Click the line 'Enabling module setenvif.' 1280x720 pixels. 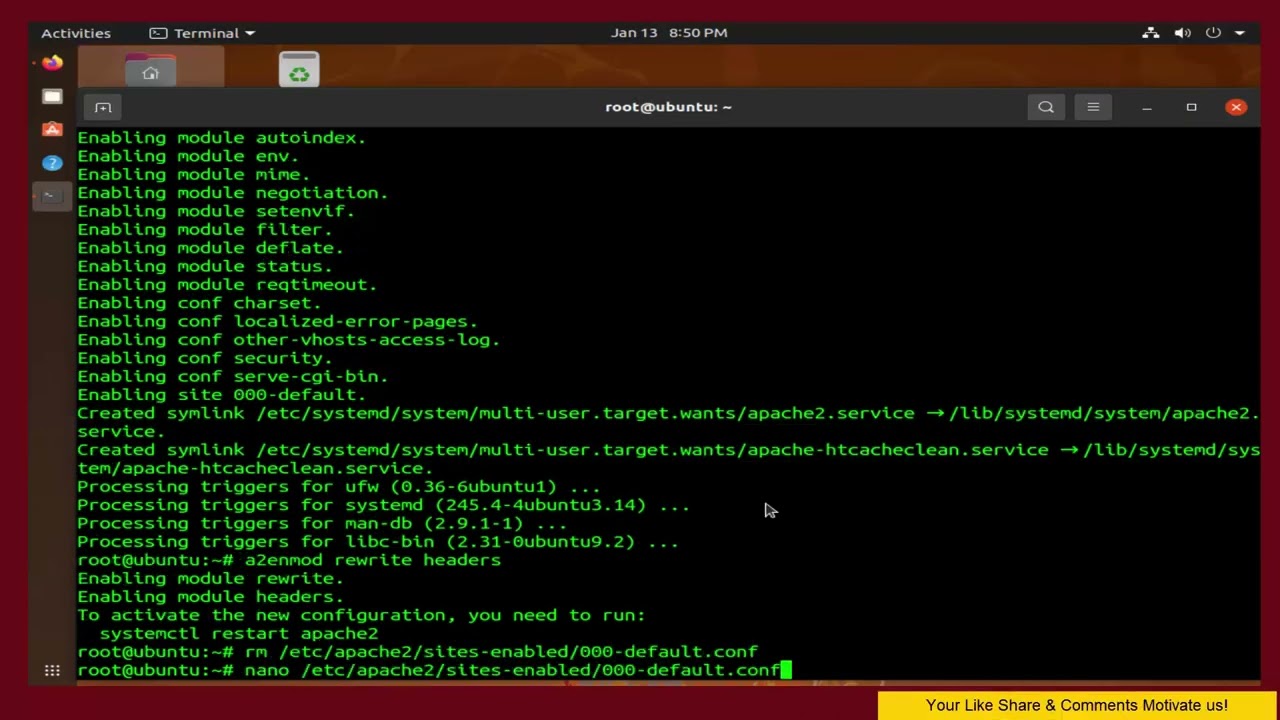(x=216, y=211)
